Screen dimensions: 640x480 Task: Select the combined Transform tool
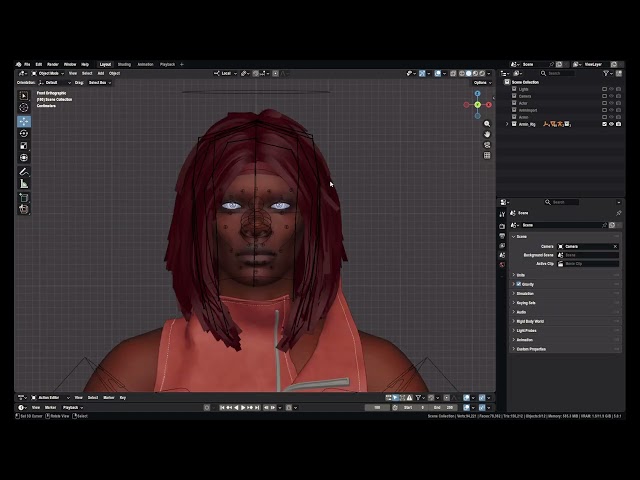(x=24, y=158)
